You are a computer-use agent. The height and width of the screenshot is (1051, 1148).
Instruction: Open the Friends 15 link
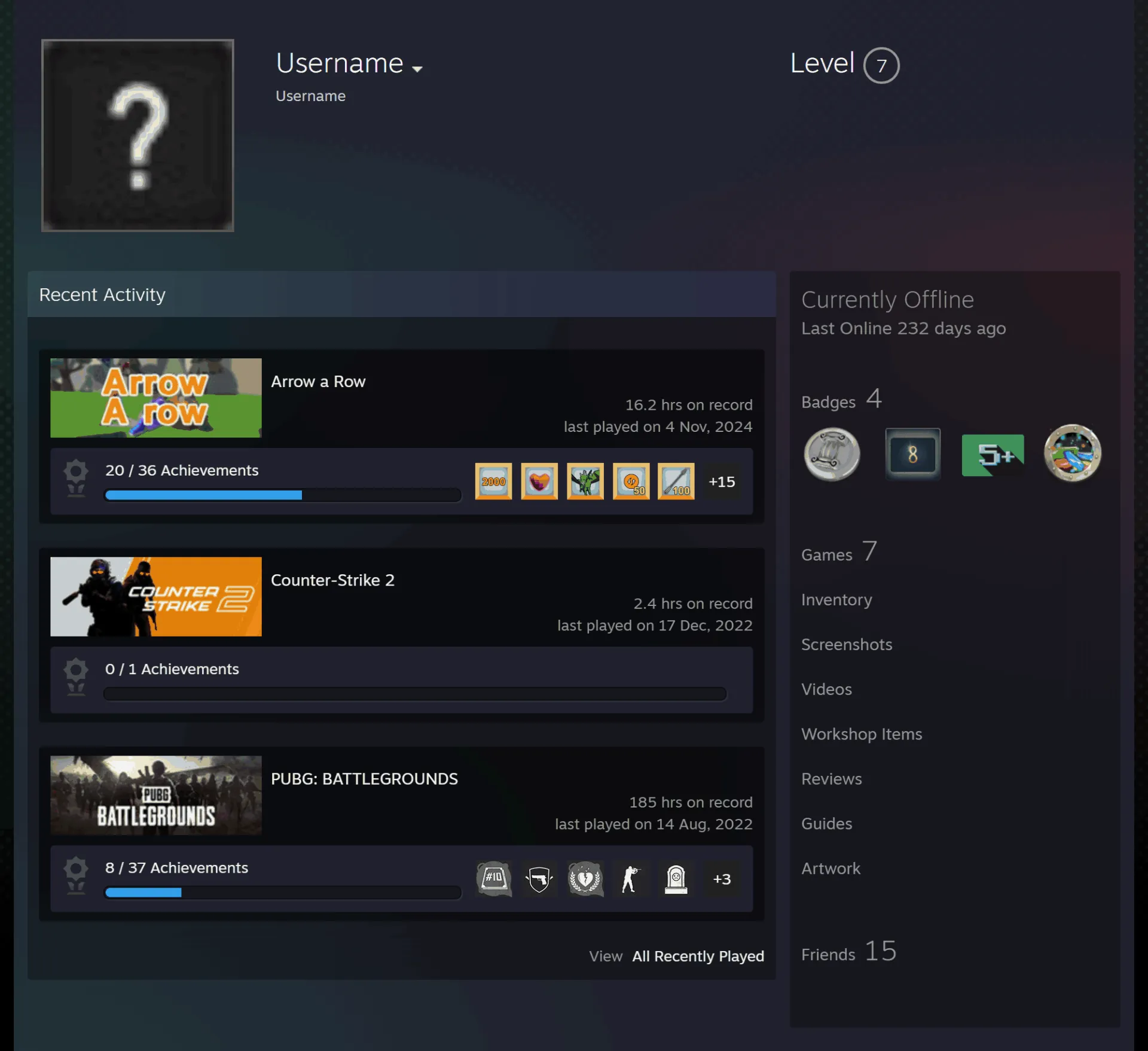click(849, 951)
